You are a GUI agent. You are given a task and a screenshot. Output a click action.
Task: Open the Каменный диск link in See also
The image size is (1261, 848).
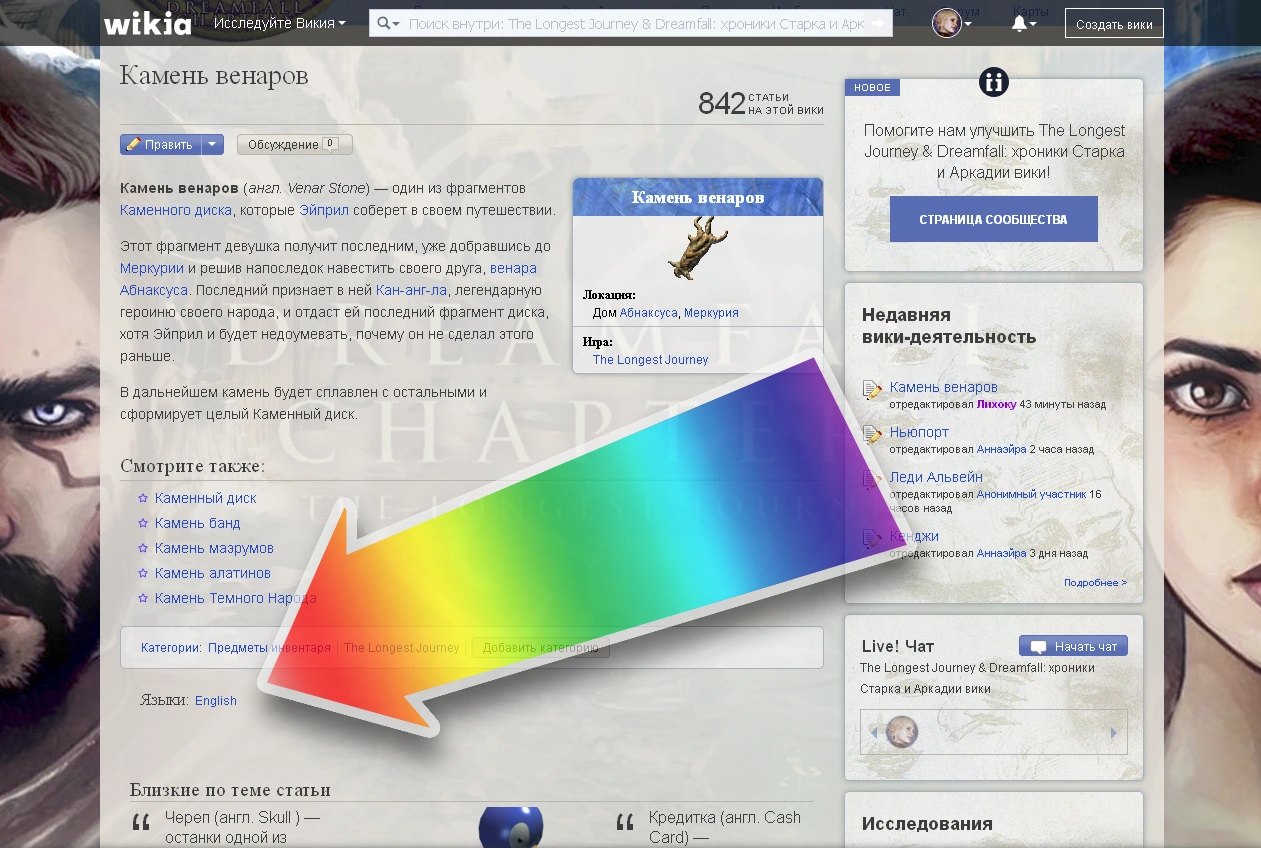click(x=205, y=498)
